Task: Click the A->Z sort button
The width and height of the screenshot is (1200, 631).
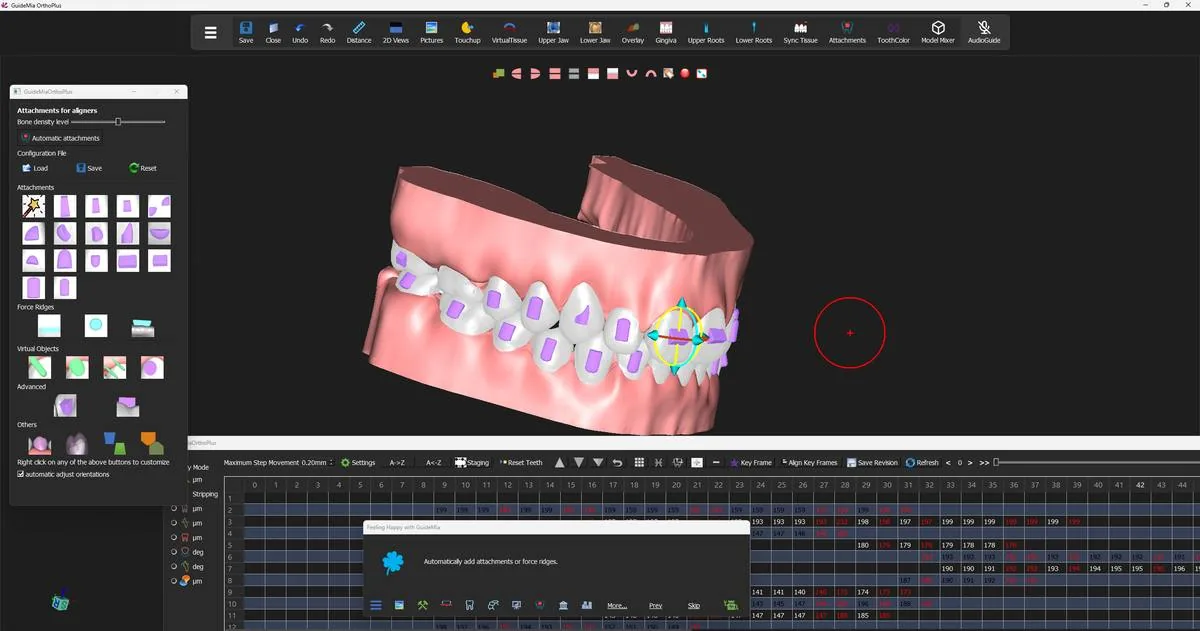Action: click(397, 462)
